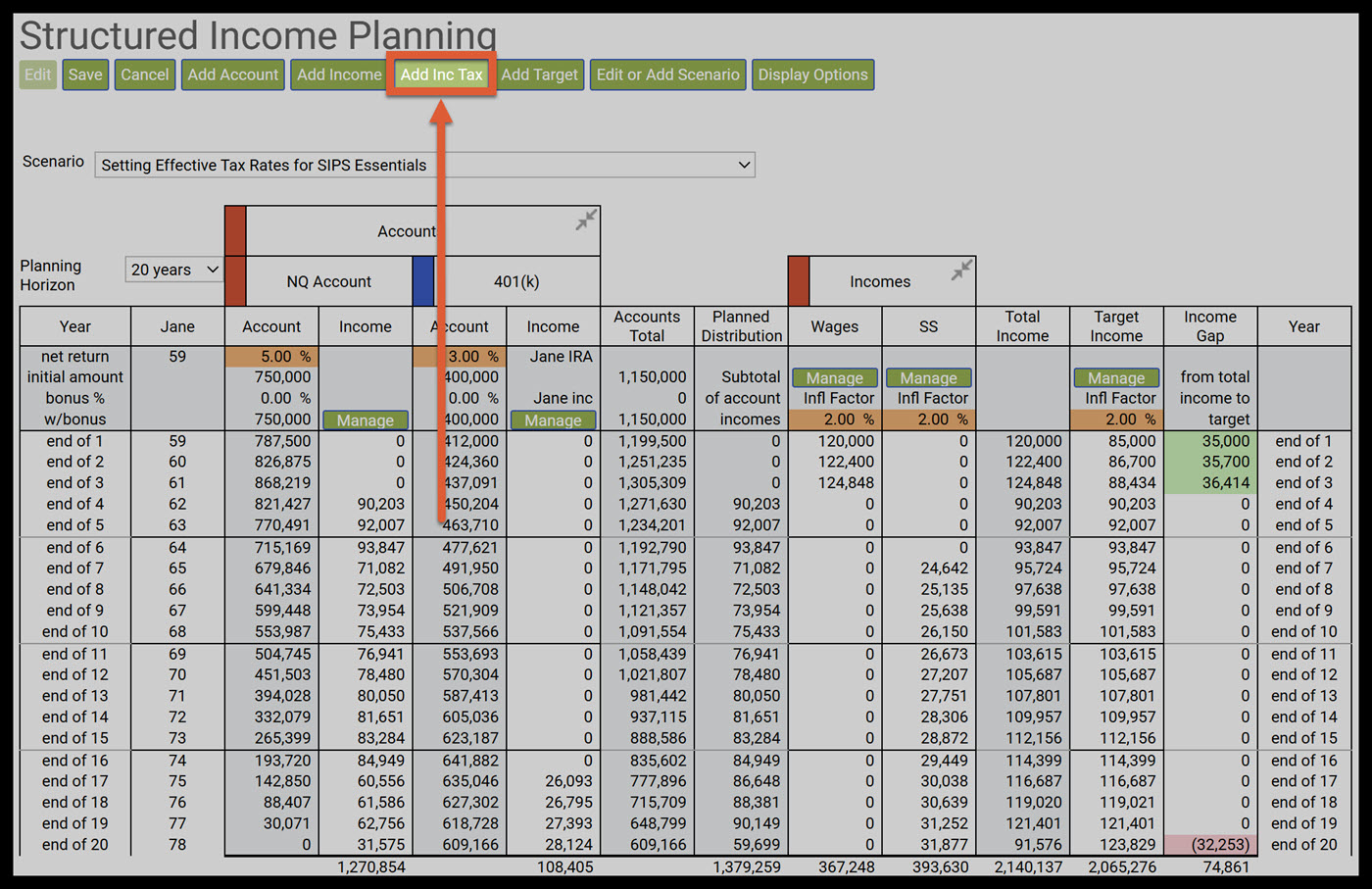Cancel the current edits
Screen dimensions: 1372x889
tap(145, 74)
